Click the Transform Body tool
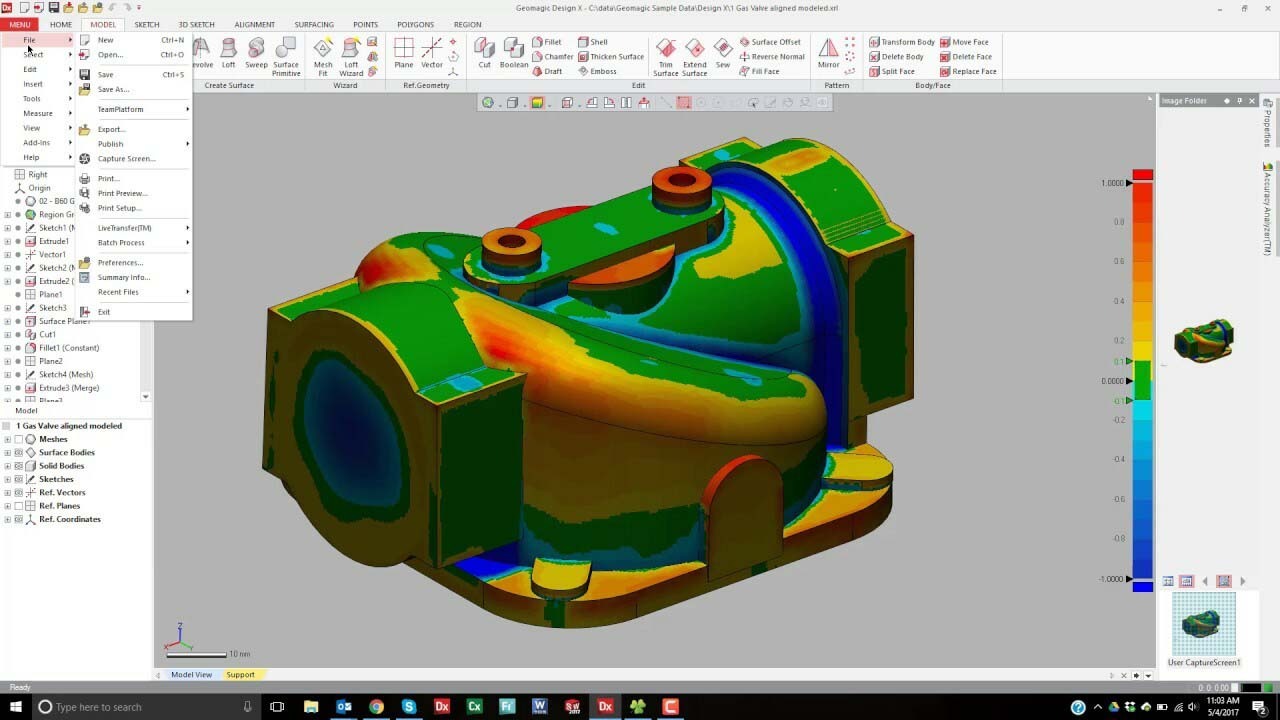1280x720 pixels. pos(902,42)
